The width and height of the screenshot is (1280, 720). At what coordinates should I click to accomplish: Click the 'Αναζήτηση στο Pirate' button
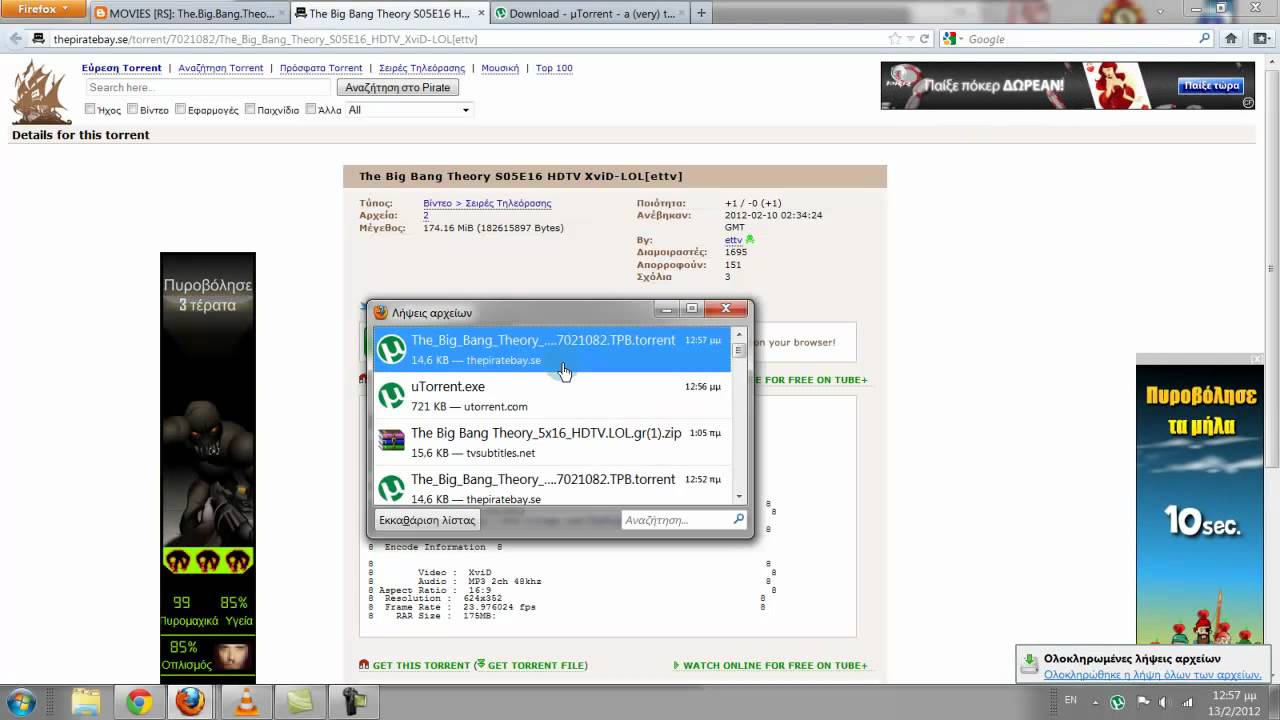[397, 87]
